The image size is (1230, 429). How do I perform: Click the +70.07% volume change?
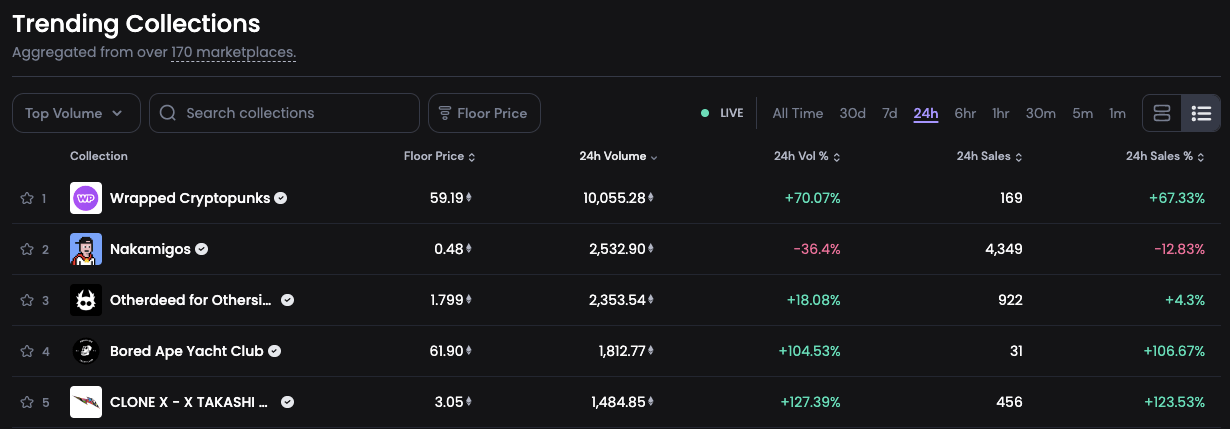(812, 198)
